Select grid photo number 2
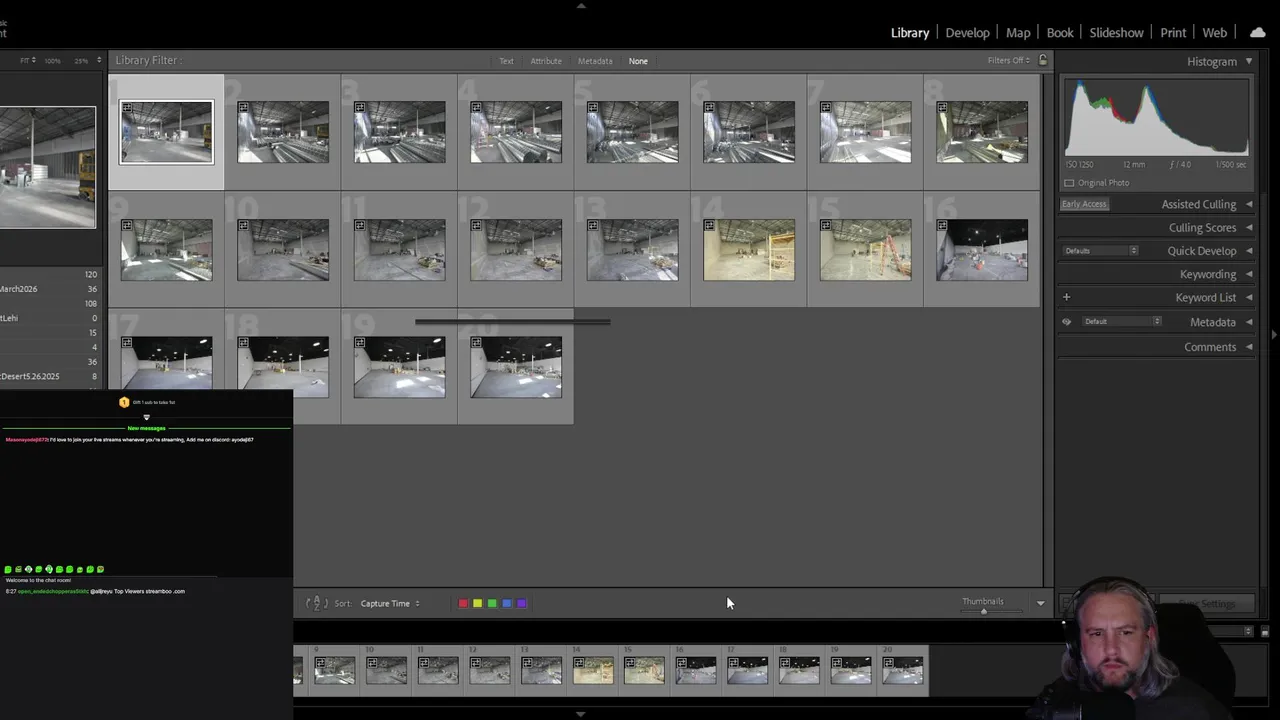Viewport: 1280px width, 720px height. click(283, 132)
